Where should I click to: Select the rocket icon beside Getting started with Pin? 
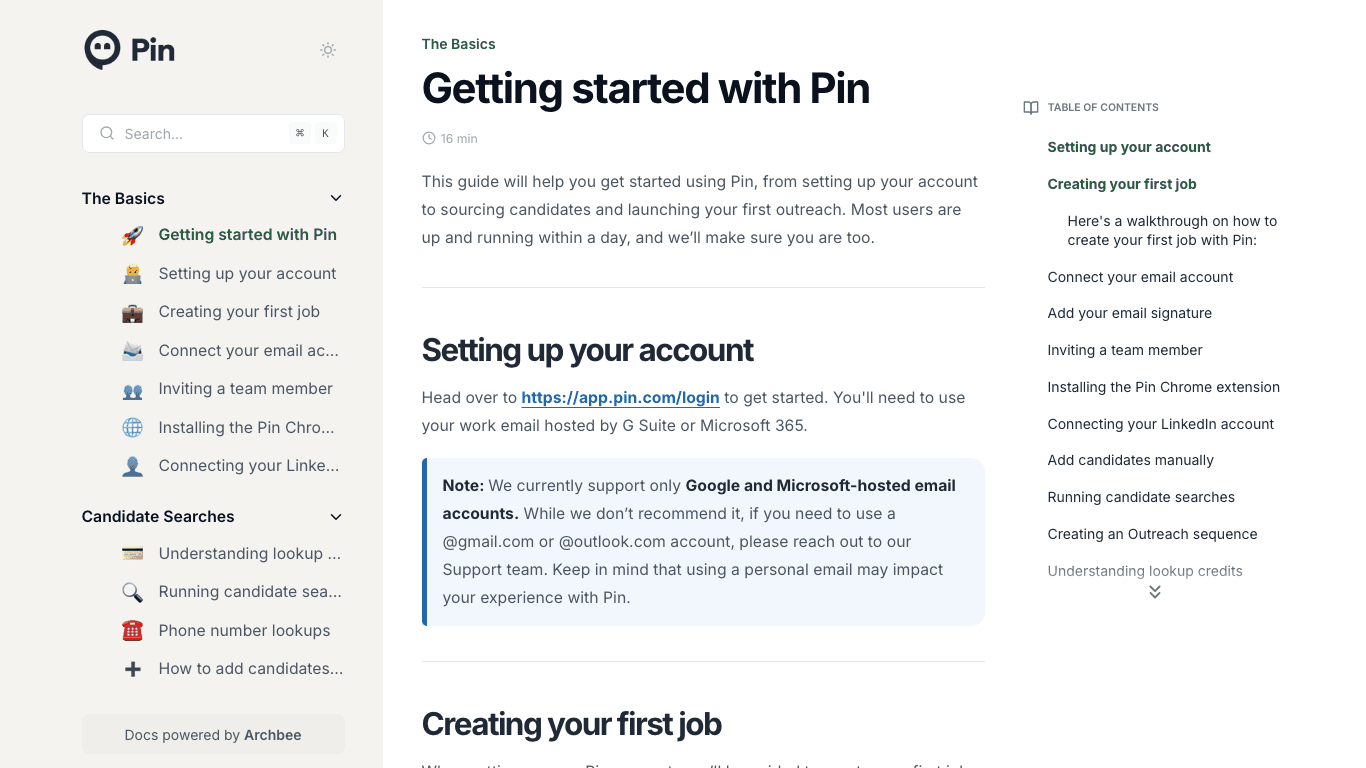[x=132, y=234]
